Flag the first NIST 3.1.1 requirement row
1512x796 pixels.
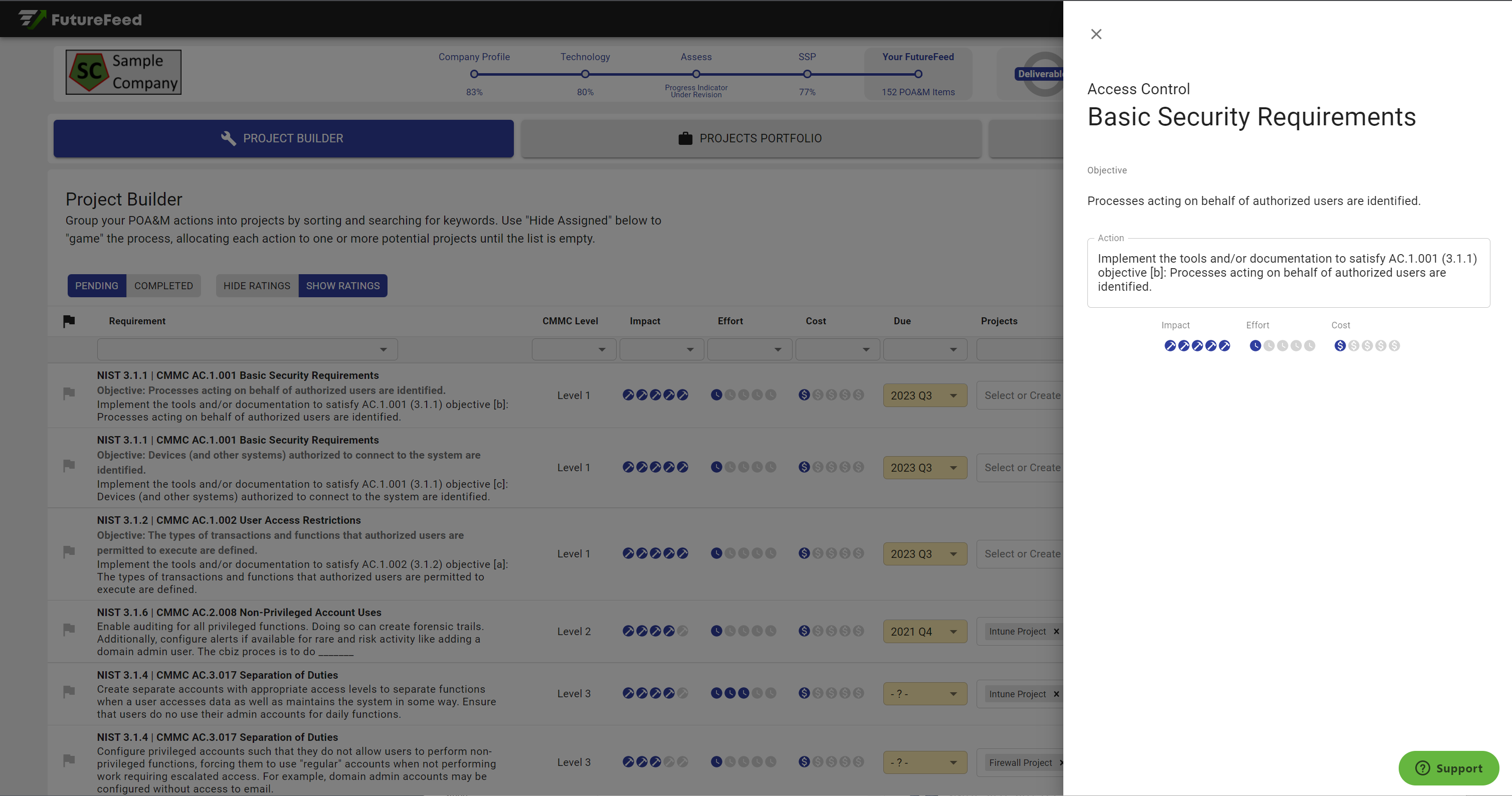pyautogui.click(x=69, y=392)
